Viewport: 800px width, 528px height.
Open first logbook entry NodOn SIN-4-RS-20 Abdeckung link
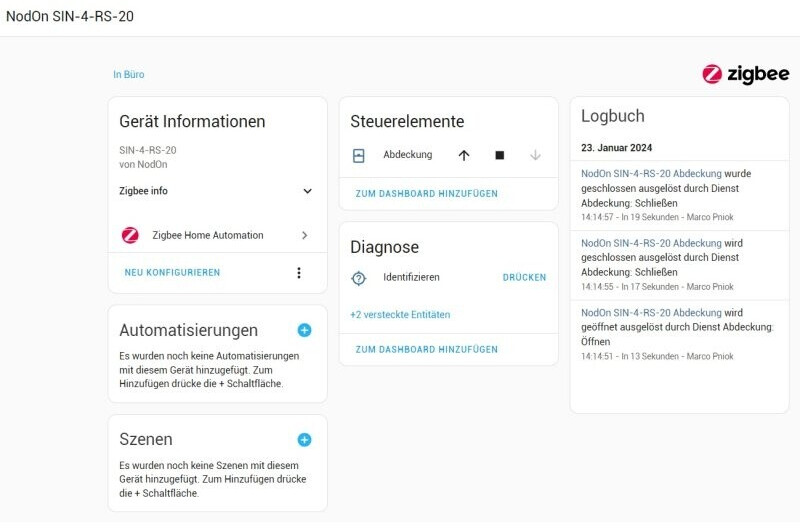tap(651, 173)
